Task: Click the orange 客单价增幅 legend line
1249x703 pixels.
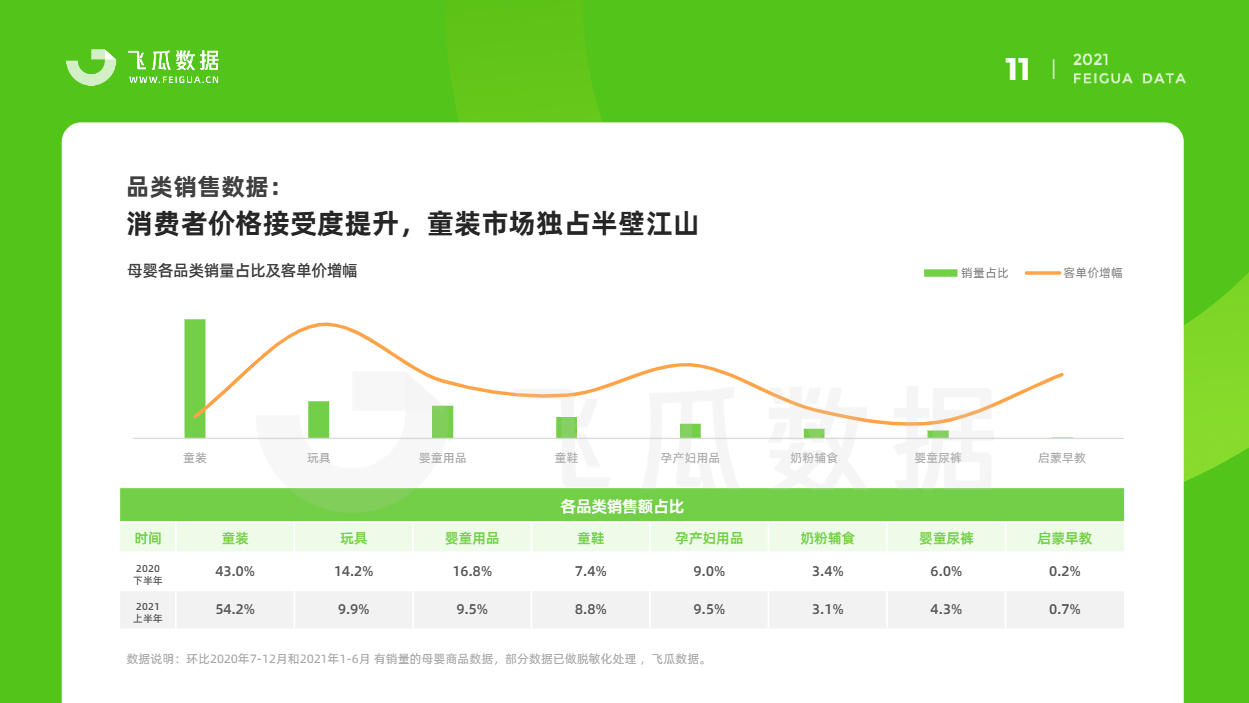Action: pos(1044,272)
